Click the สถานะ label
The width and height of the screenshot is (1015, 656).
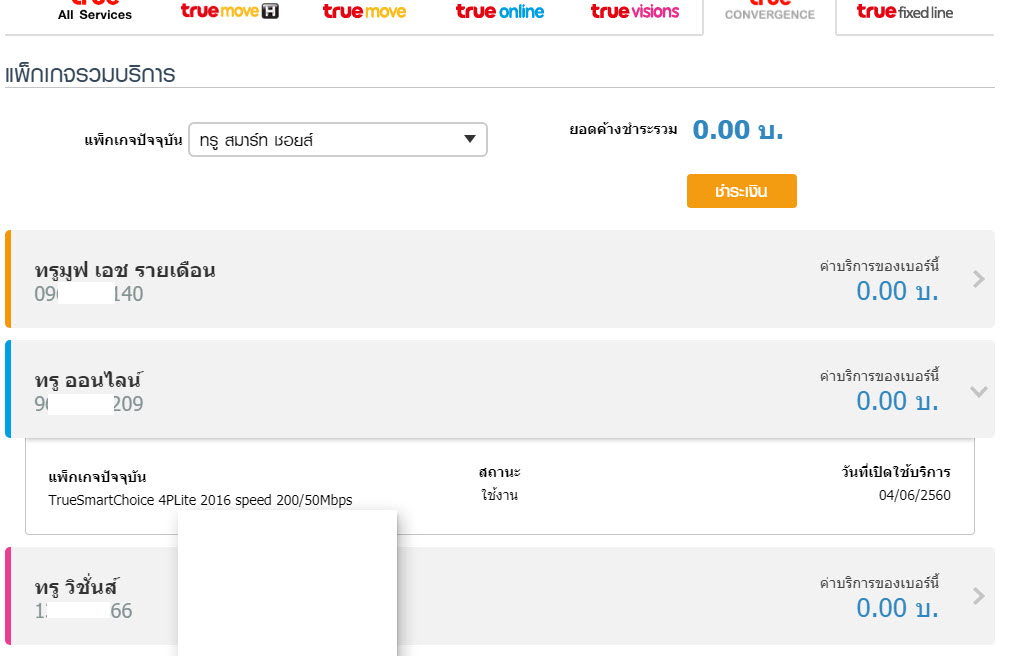coord(500,472)
